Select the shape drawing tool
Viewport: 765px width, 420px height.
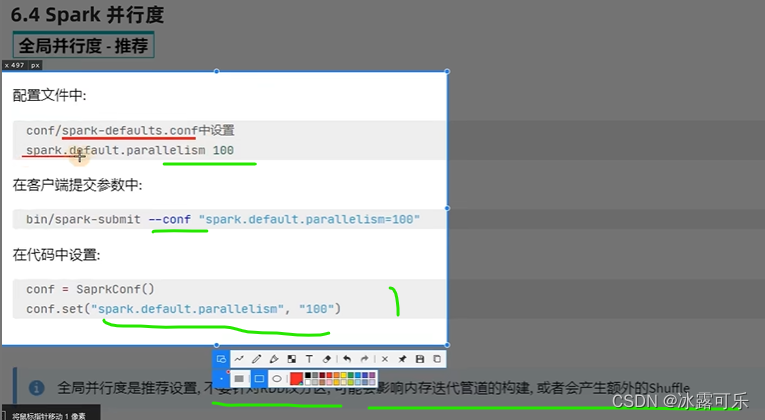tap(221, 359)
